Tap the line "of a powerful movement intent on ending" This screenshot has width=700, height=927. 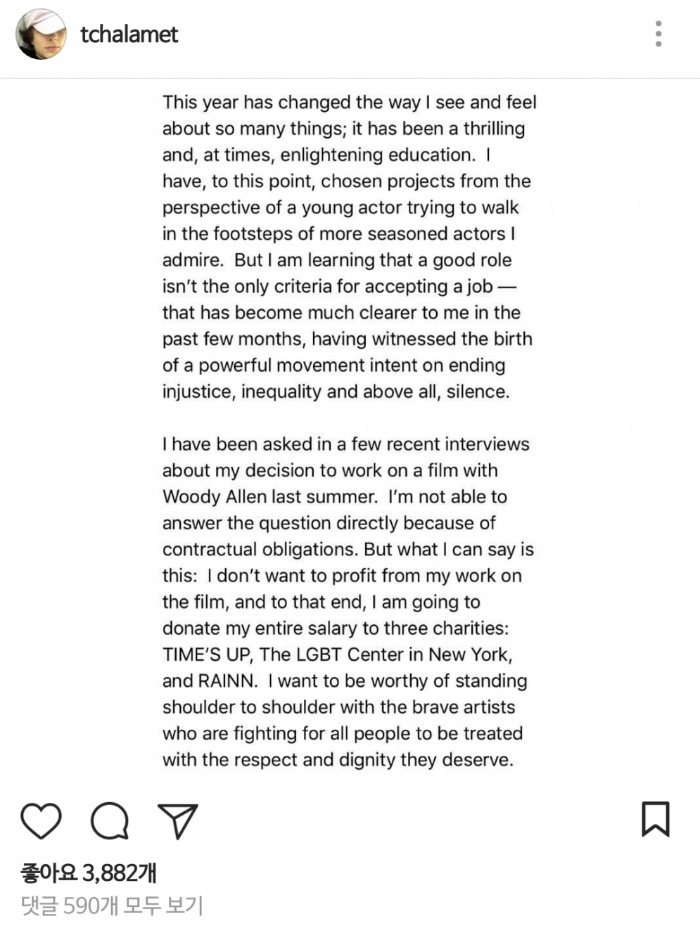click(334, 365)
